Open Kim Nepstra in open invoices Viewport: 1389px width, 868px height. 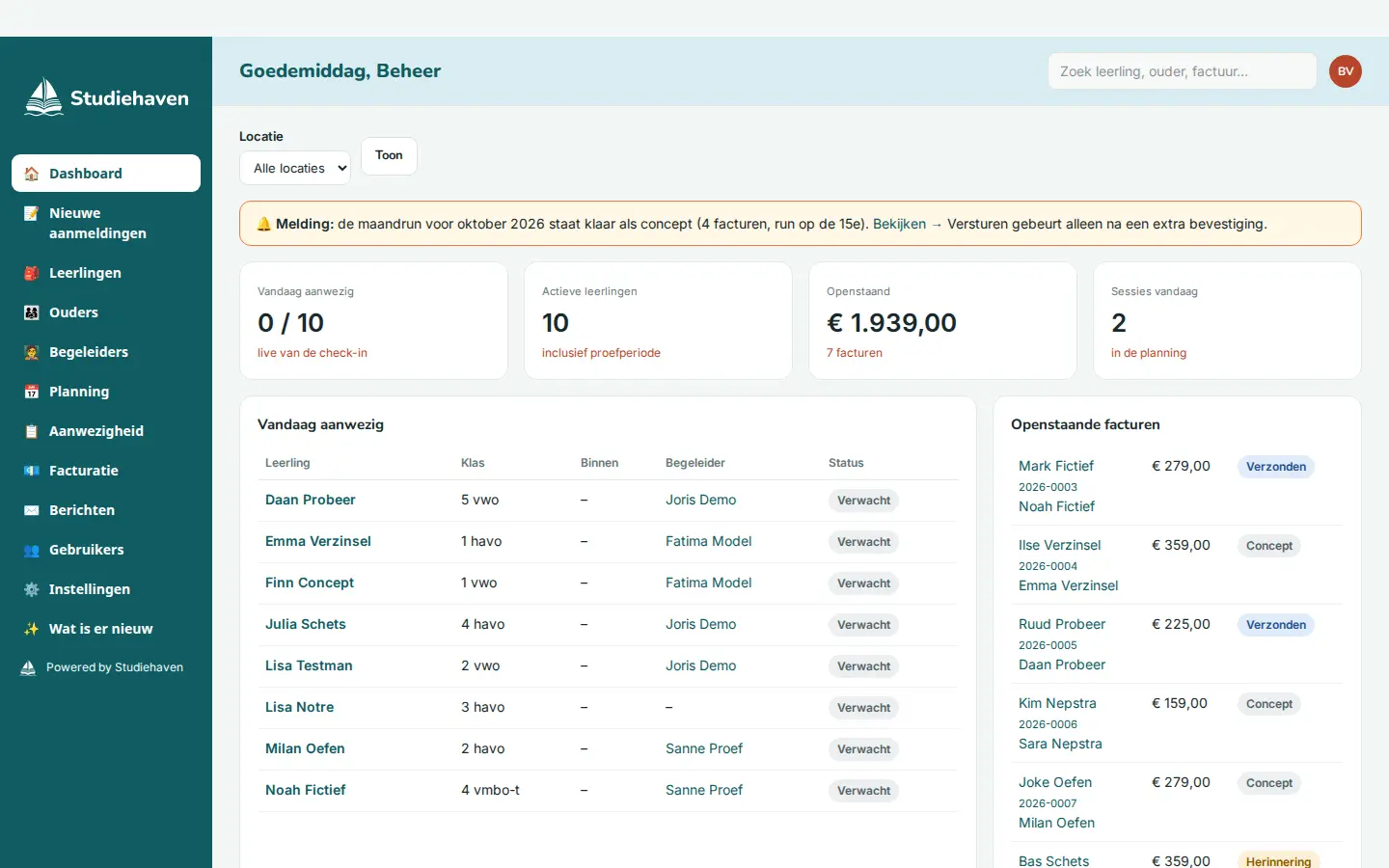[1057, 703]
